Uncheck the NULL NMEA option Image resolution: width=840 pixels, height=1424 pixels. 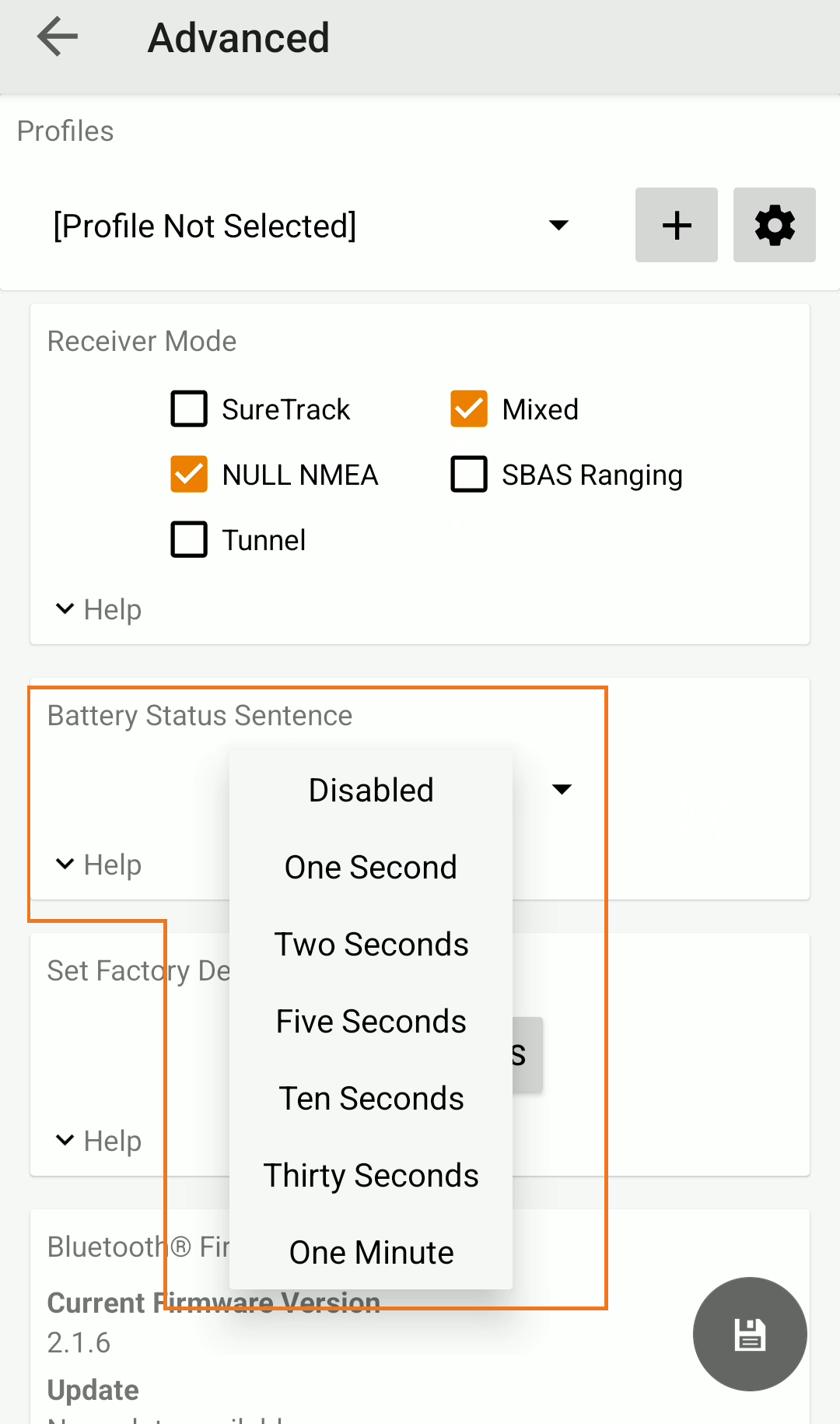click(189, 475)
